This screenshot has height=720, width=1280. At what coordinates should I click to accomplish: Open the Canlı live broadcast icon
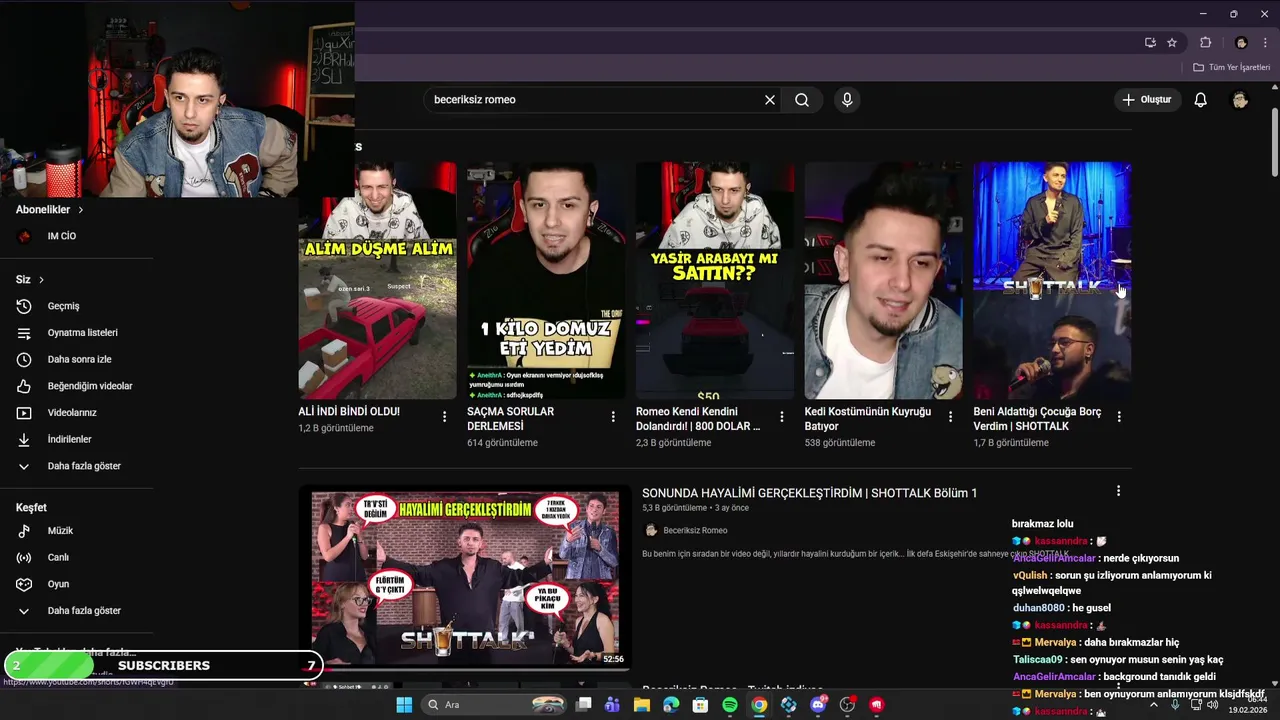[24, 557]
